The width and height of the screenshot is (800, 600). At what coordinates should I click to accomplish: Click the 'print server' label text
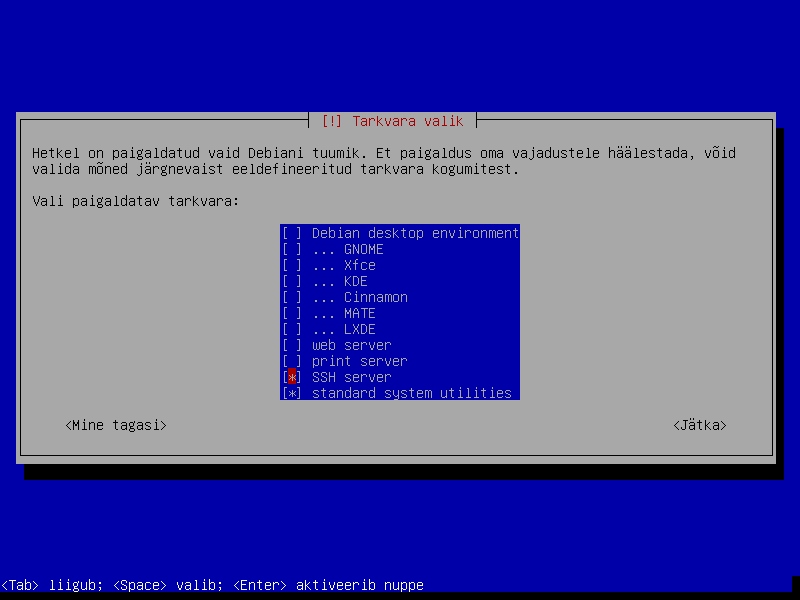[x=360, y=361]
